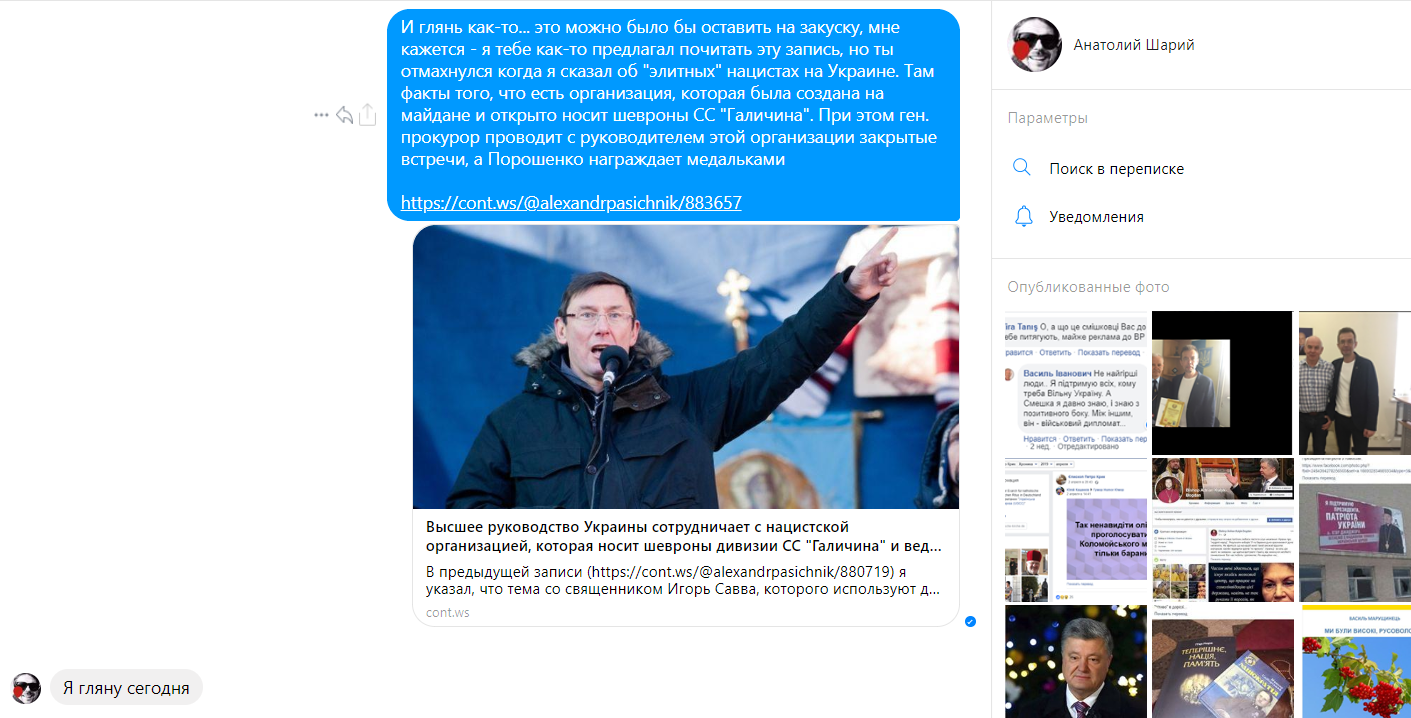Click the notifications bell icon
Screen dimensions: 1411x718
tap(1022, 216)
